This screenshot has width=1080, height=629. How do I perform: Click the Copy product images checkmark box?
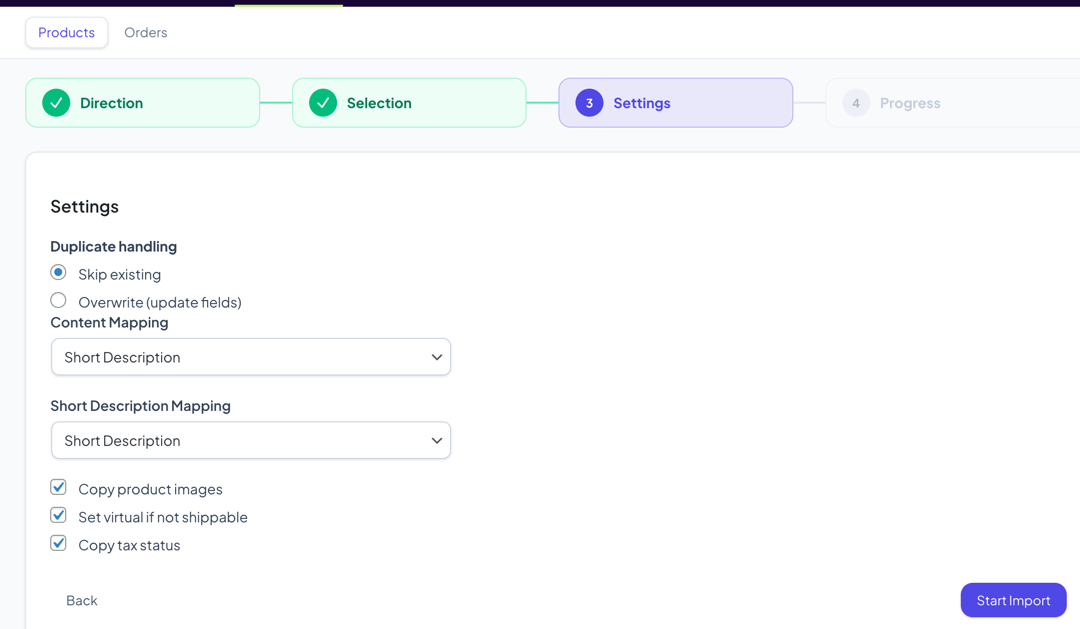(57, 487)
